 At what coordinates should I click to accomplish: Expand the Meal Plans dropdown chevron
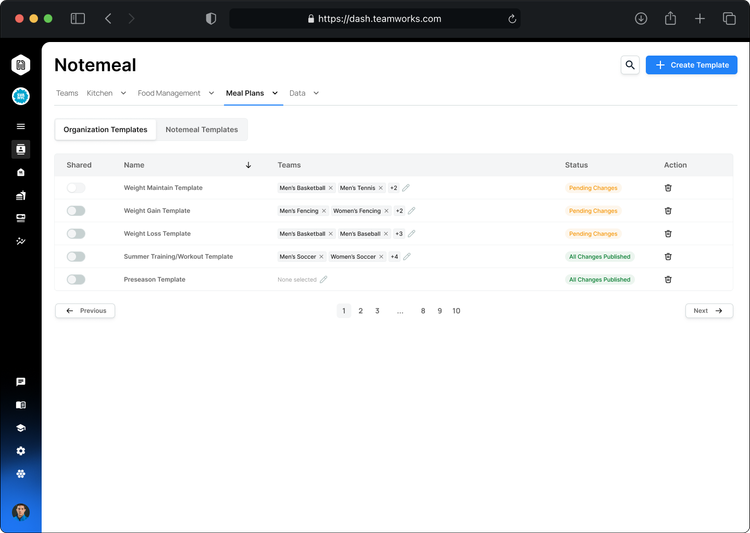[x=275, y=93]
